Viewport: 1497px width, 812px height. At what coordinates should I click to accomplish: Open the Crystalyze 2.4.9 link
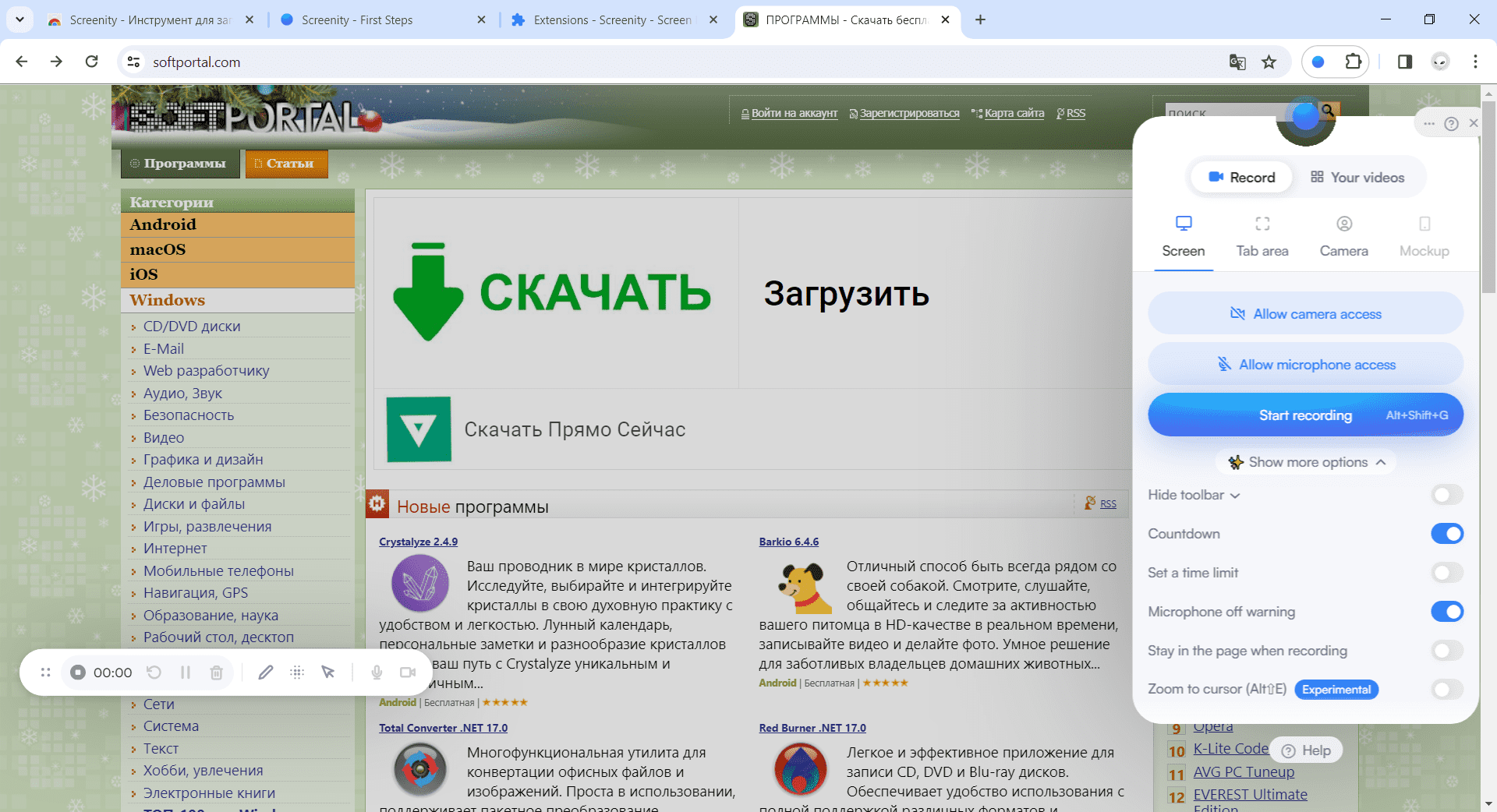418,542
